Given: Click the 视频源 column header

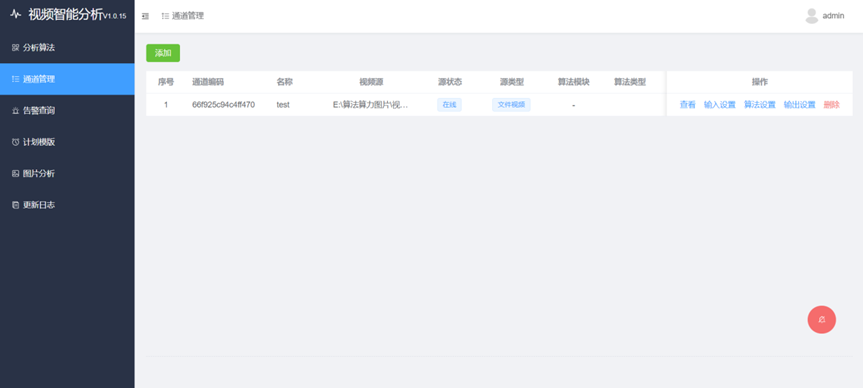Looking at the screenshot, I should tap(371, 82).
